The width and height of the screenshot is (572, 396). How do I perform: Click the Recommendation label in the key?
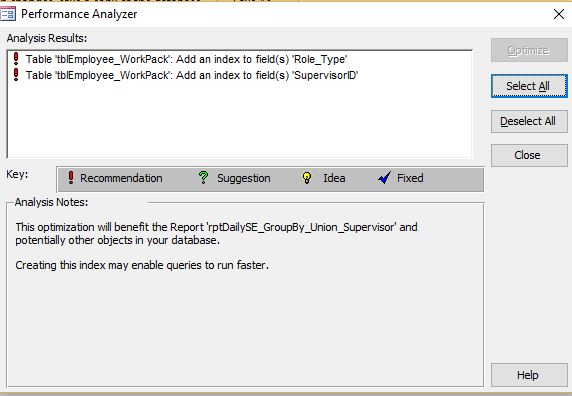(121, 178)
